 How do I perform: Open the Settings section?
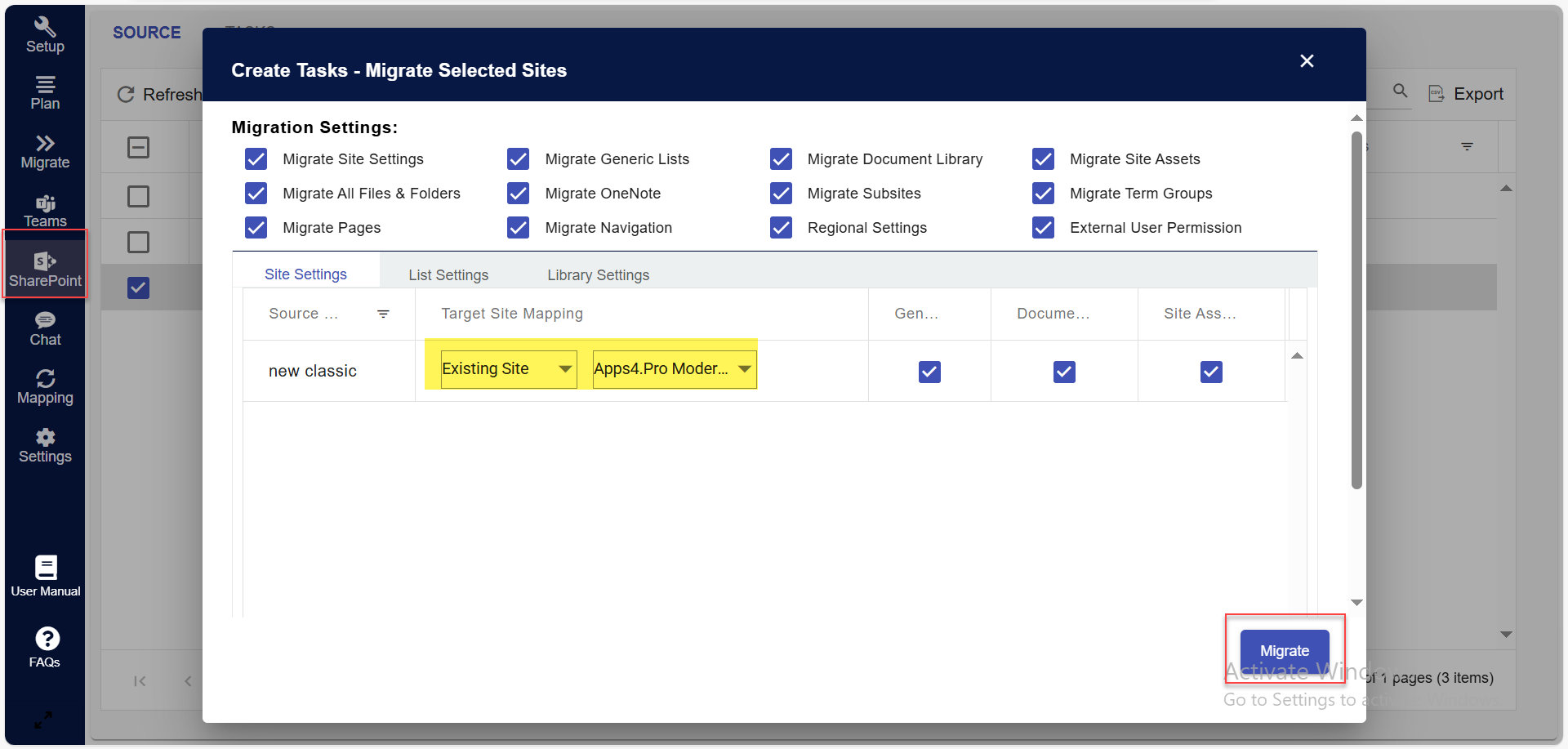45,445
